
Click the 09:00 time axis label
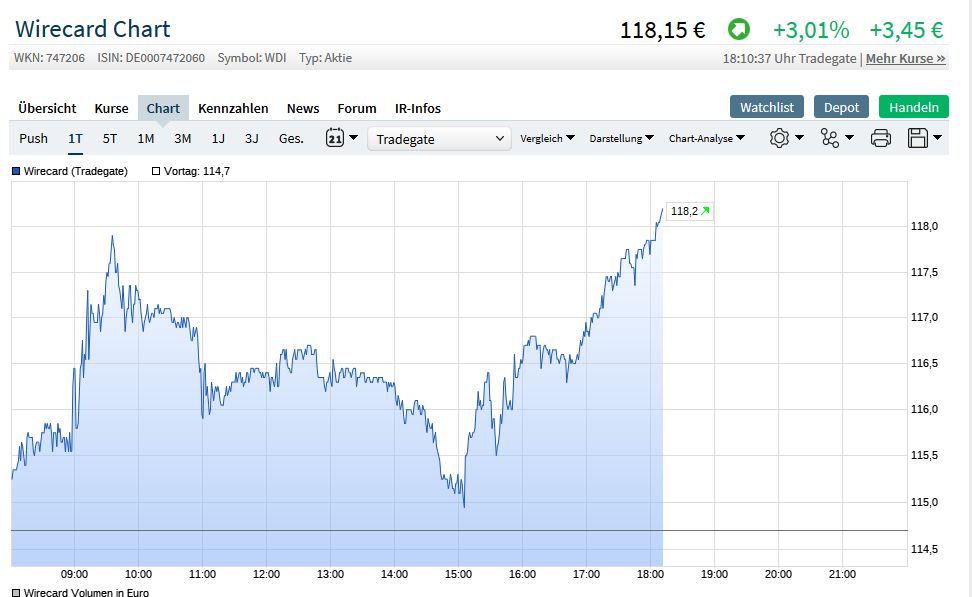(x=74, y=574)
